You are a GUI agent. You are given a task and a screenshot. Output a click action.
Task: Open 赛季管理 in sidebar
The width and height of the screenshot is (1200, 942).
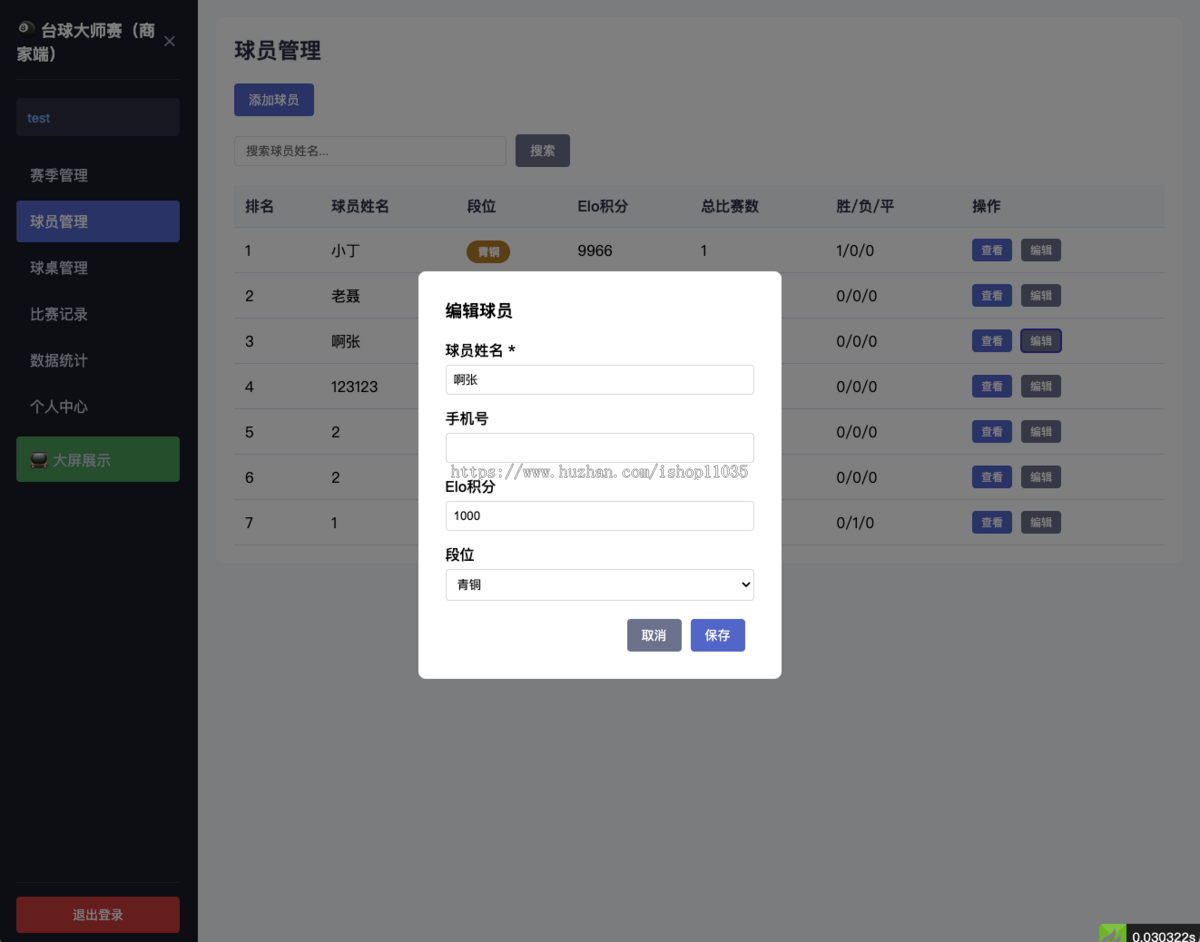pos(98,175)
